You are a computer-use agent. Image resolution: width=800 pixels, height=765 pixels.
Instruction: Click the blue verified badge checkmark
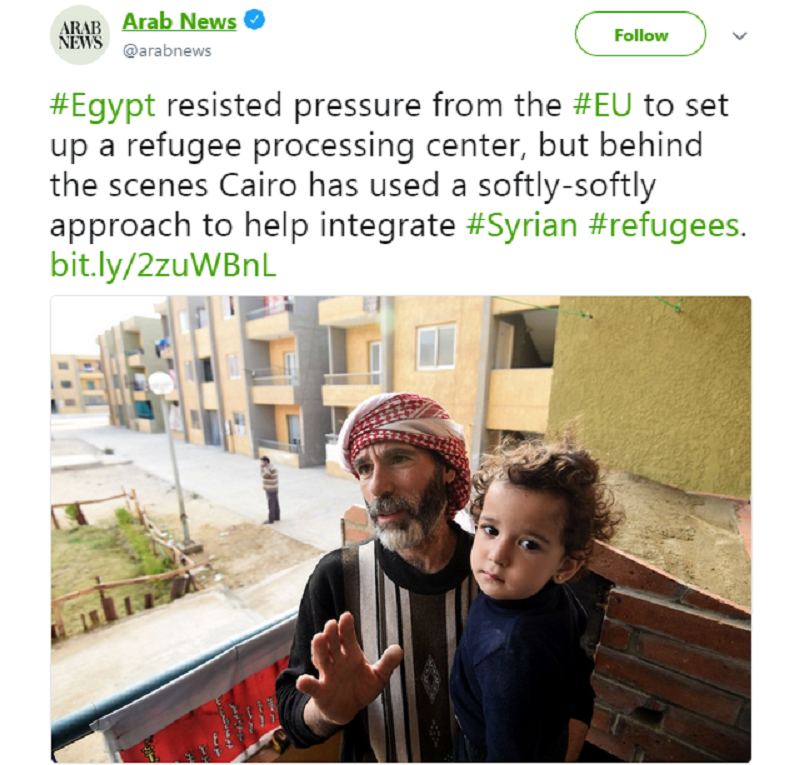pos(255,20)
